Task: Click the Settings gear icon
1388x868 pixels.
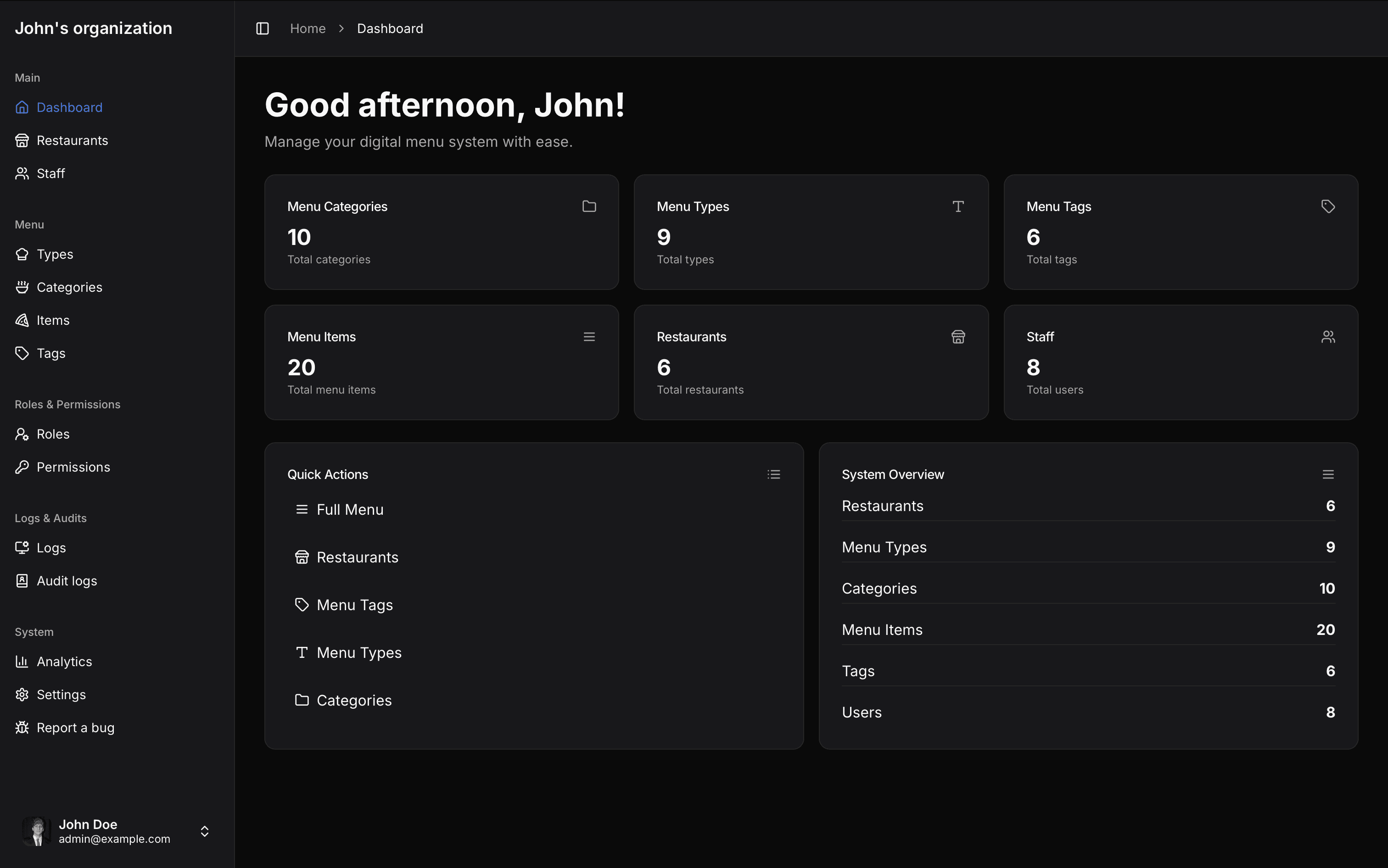Action: pyautogui.click(x=22, y=694)
